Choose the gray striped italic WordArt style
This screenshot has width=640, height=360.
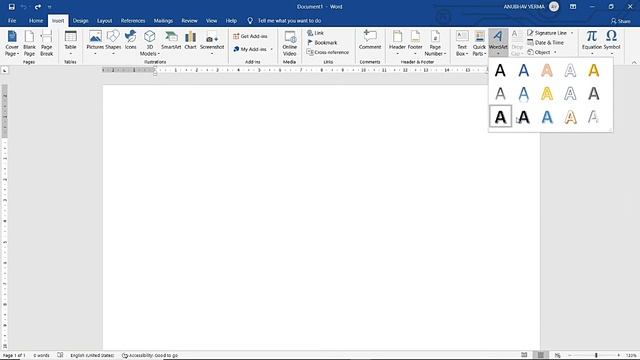(594, 117)
